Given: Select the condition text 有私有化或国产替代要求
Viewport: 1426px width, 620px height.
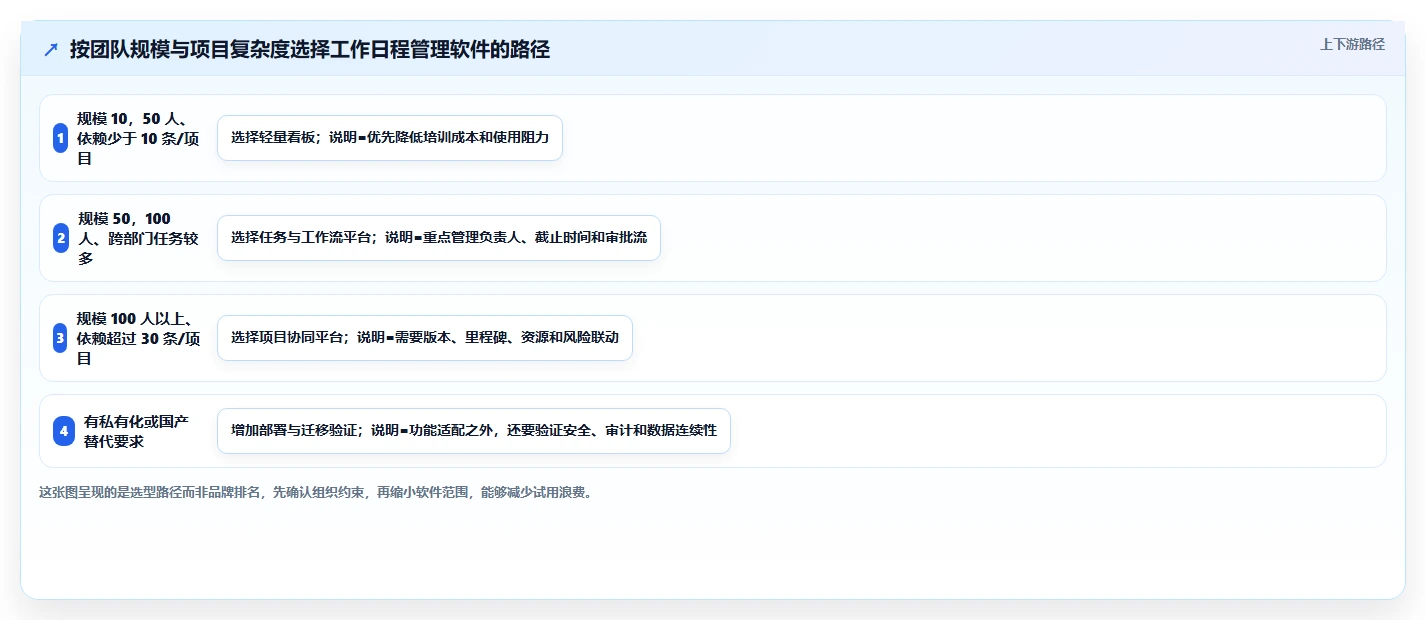Looking at the screenshot, I should pyautogui.click(x=136, y=431).
